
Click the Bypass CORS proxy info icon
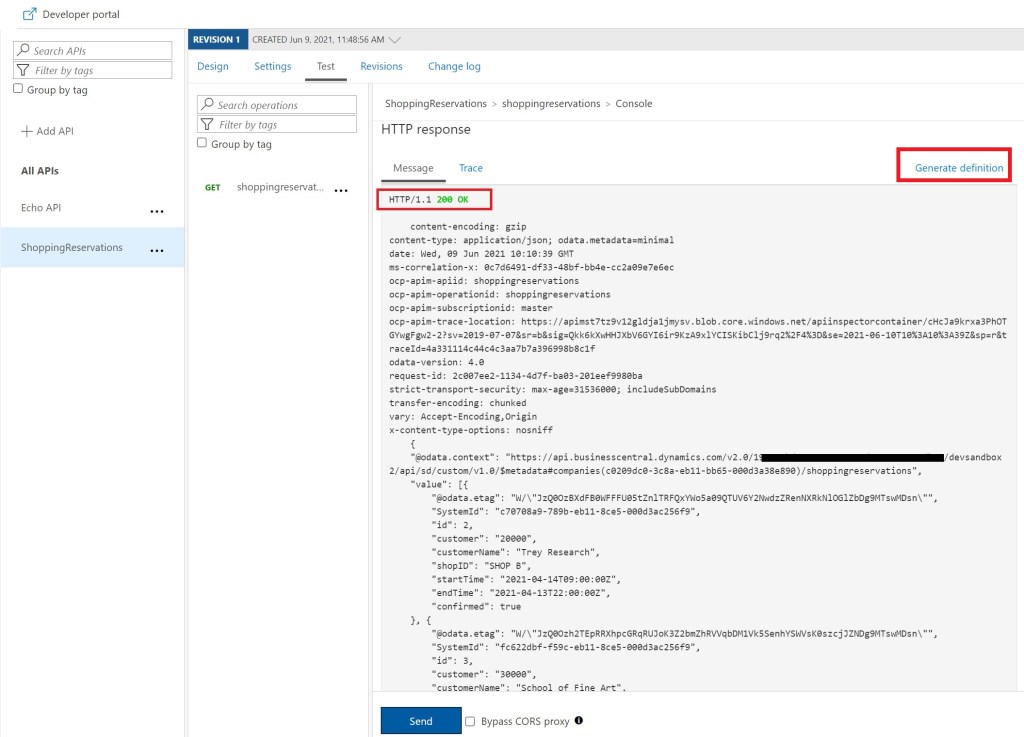(579, 721)
